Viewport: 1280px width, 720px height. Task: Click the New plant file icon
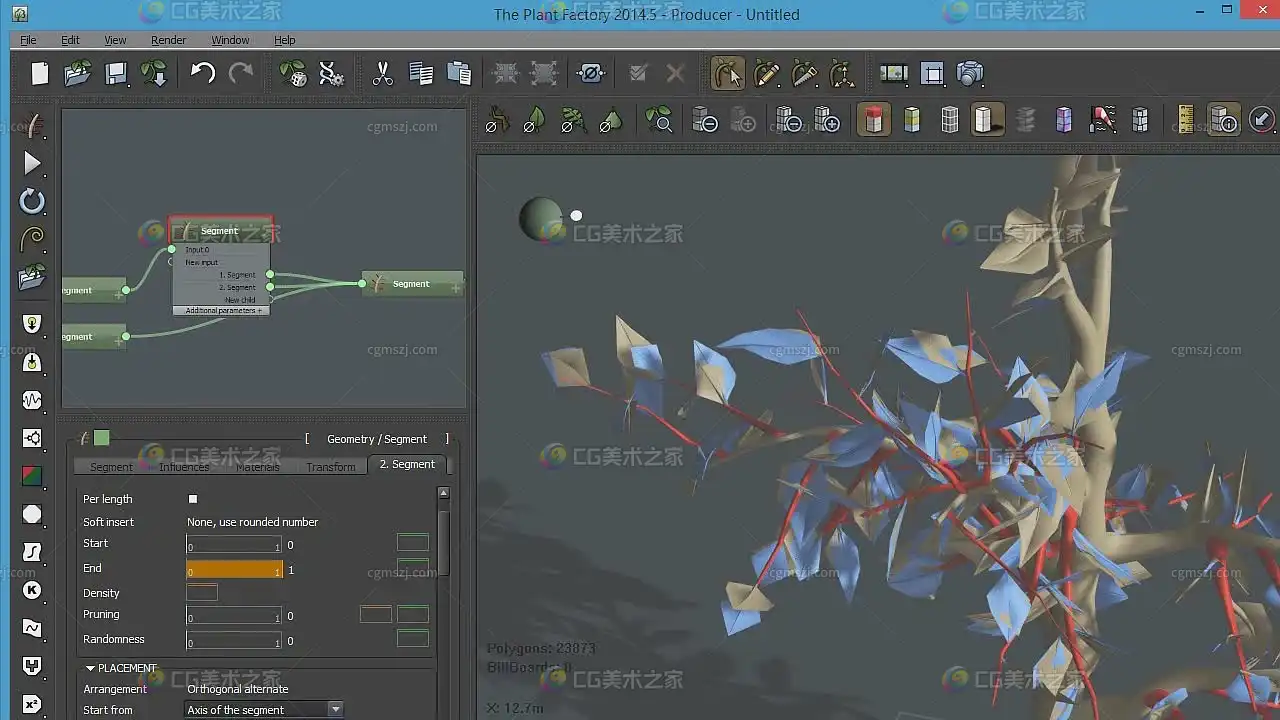point(39,74)
